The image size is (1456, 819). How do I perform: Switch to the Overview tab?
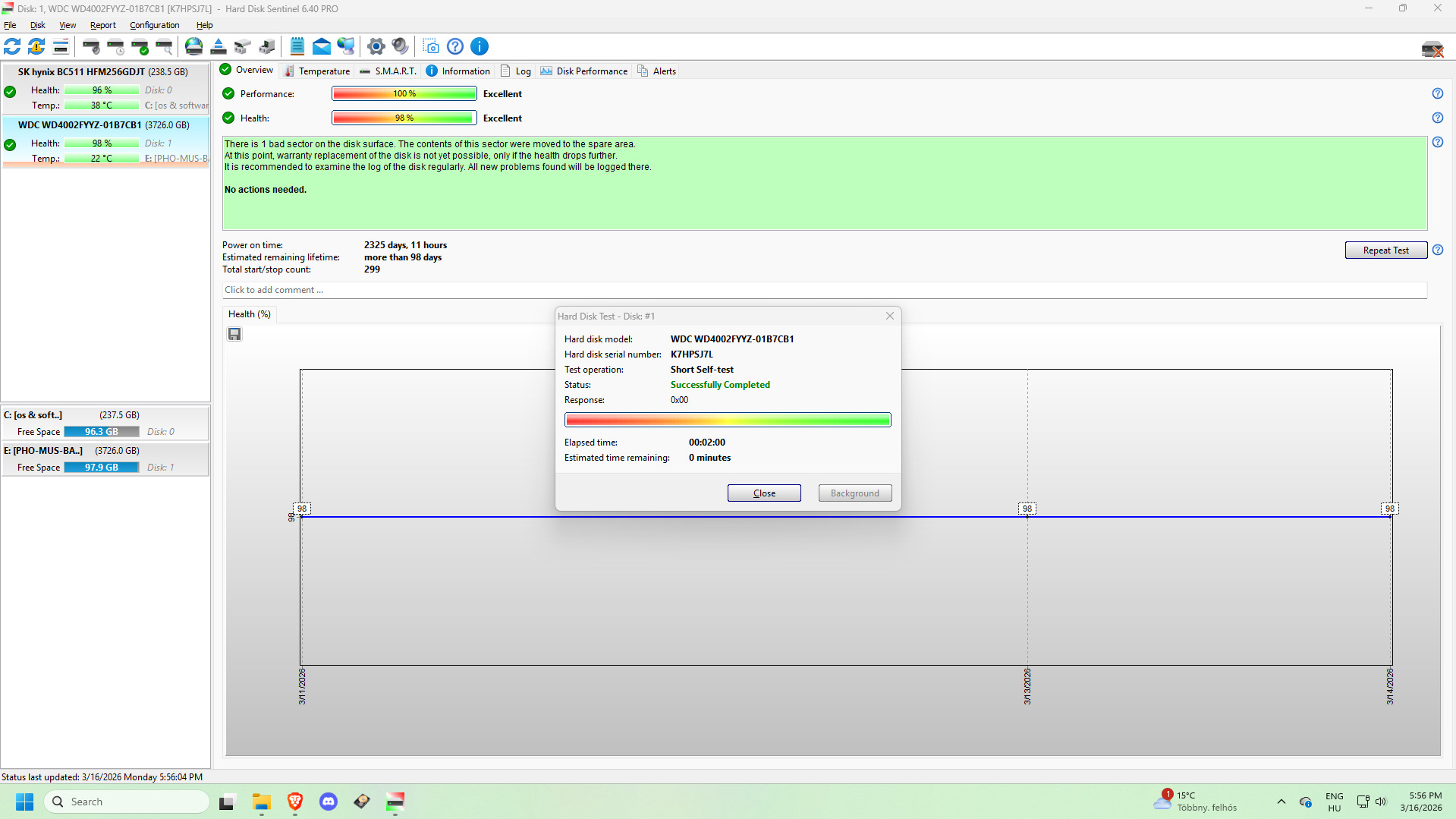[247, 70]
